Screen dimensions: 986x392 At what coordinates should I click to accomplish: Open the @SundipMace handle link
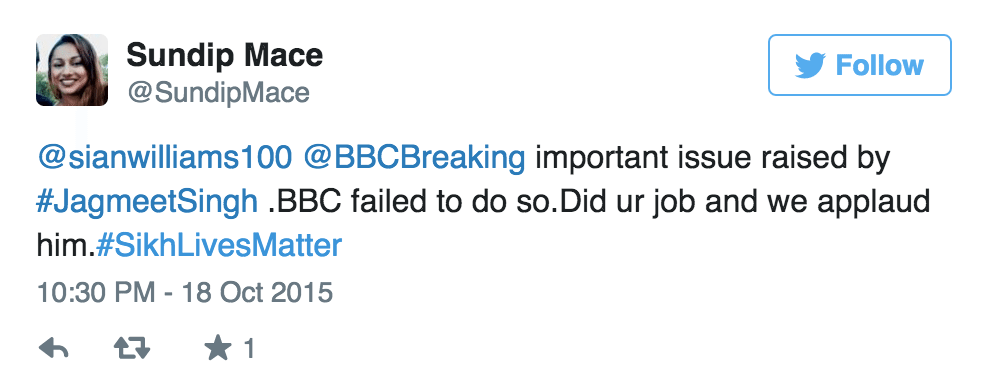(218, 93)
